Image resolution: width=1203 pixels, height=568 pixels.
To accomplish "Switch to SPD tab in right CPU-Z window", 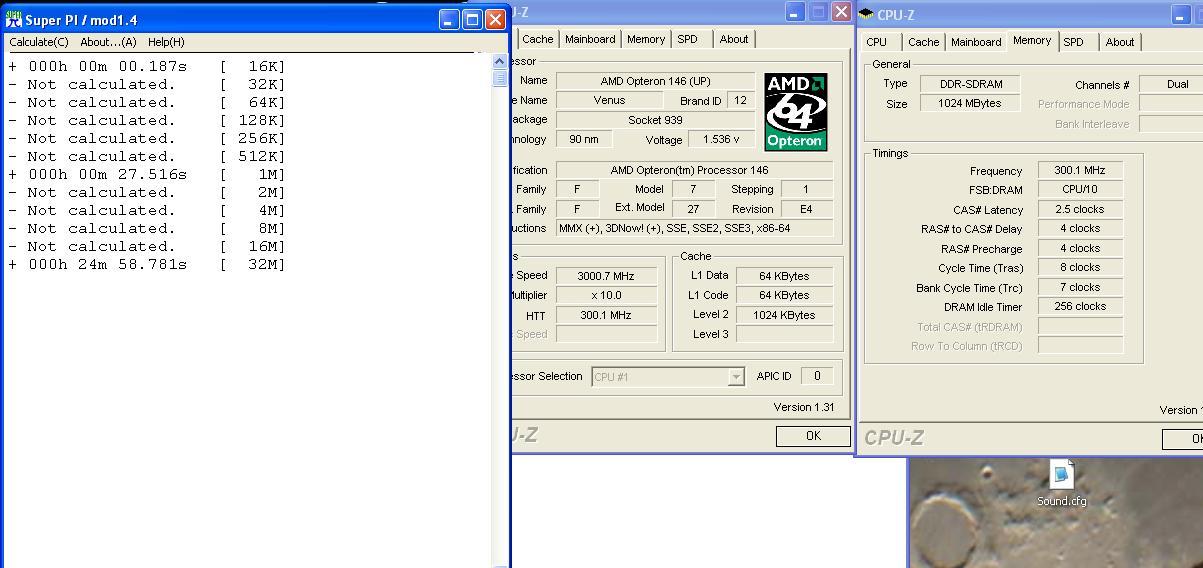I will 1073,42.
